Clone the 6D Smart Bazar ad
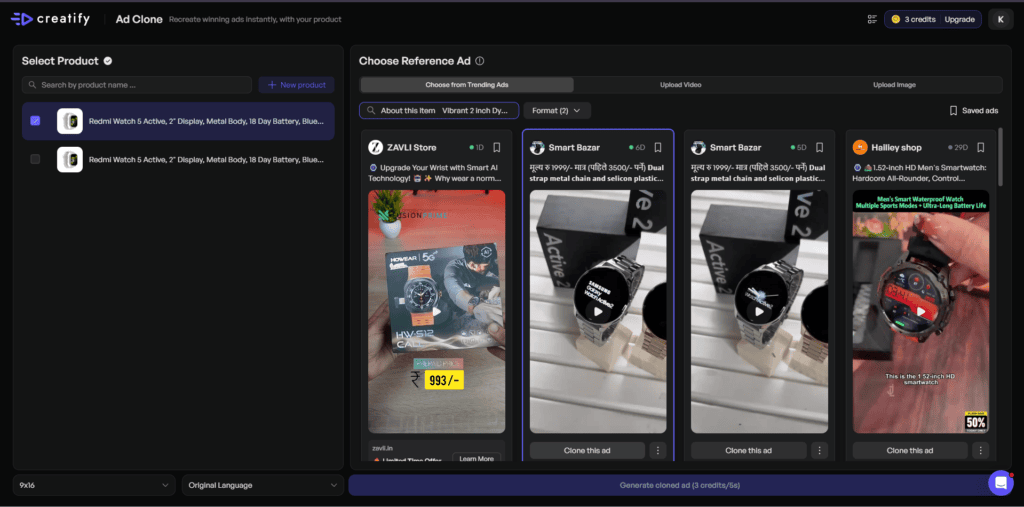The image size is (1024, 507). 587,450
